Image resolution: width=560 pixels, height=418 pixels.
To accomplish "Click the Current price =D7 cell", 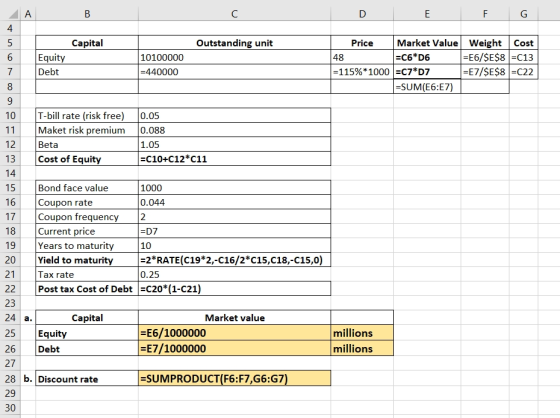I will click(234, 231).
